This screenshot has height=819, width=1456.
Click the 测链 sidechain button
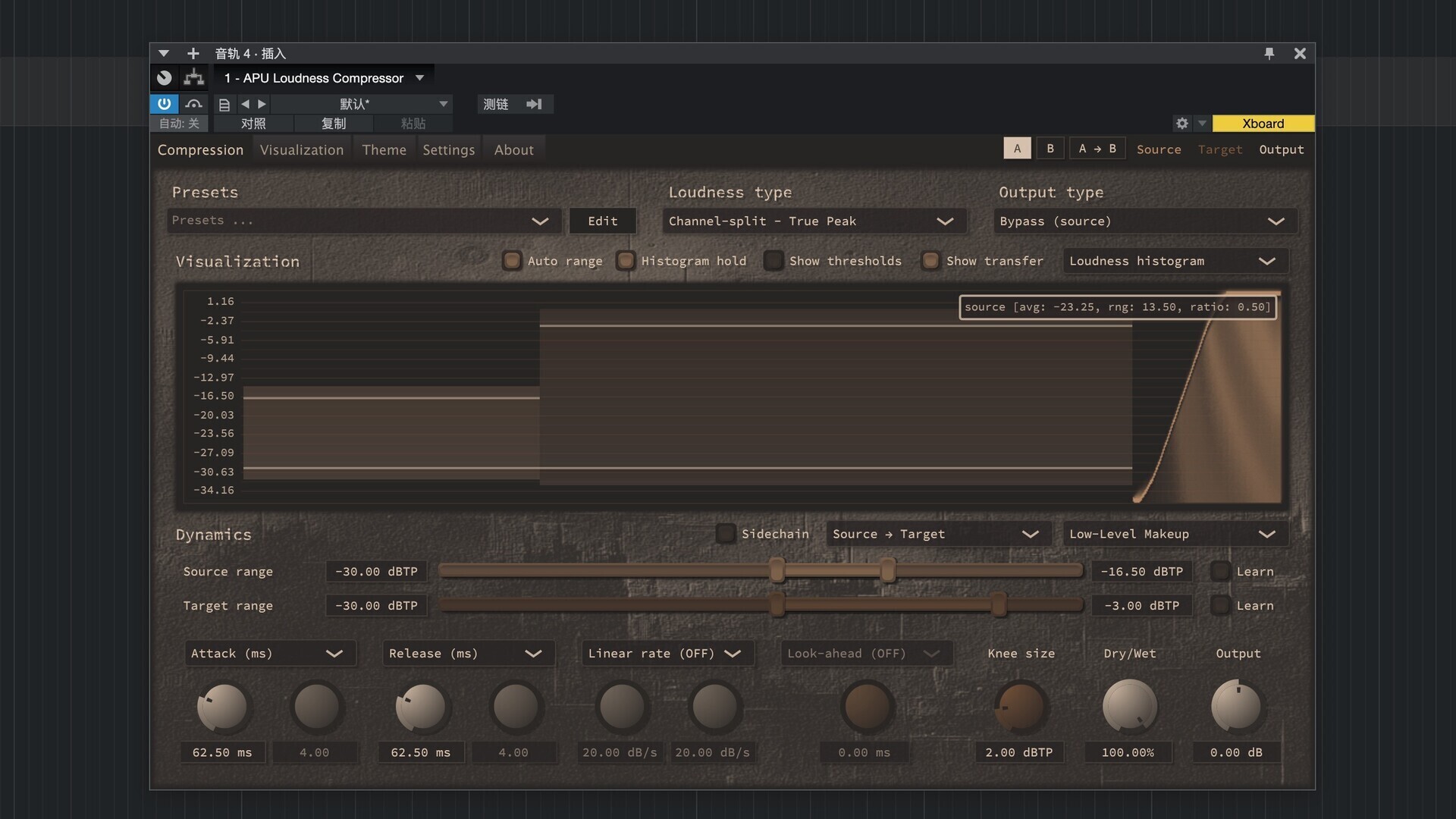496,104
